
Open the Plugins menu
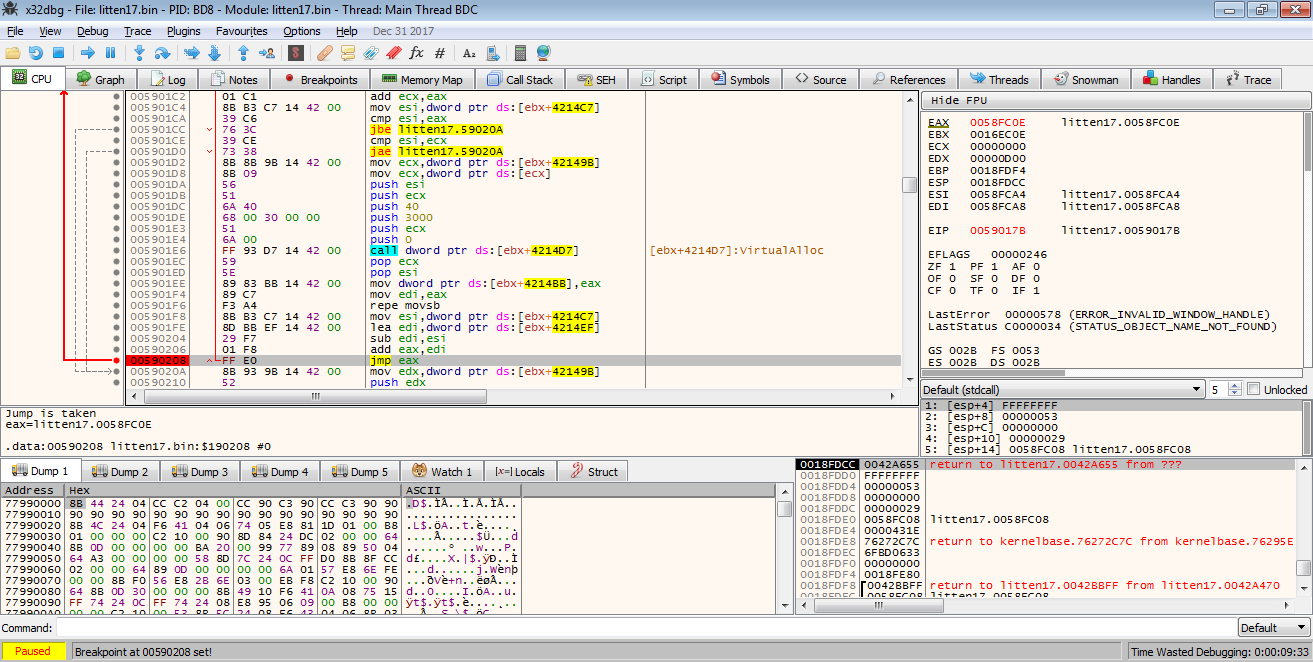[183, 31]
